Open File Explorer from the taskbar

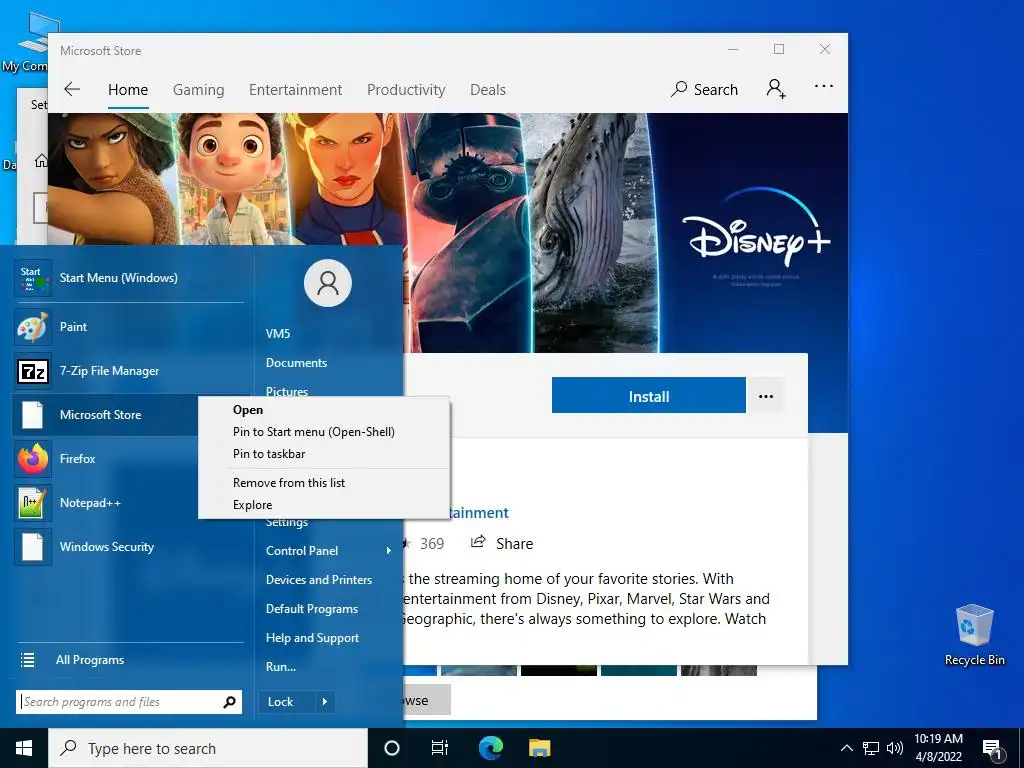pos(539,748)
